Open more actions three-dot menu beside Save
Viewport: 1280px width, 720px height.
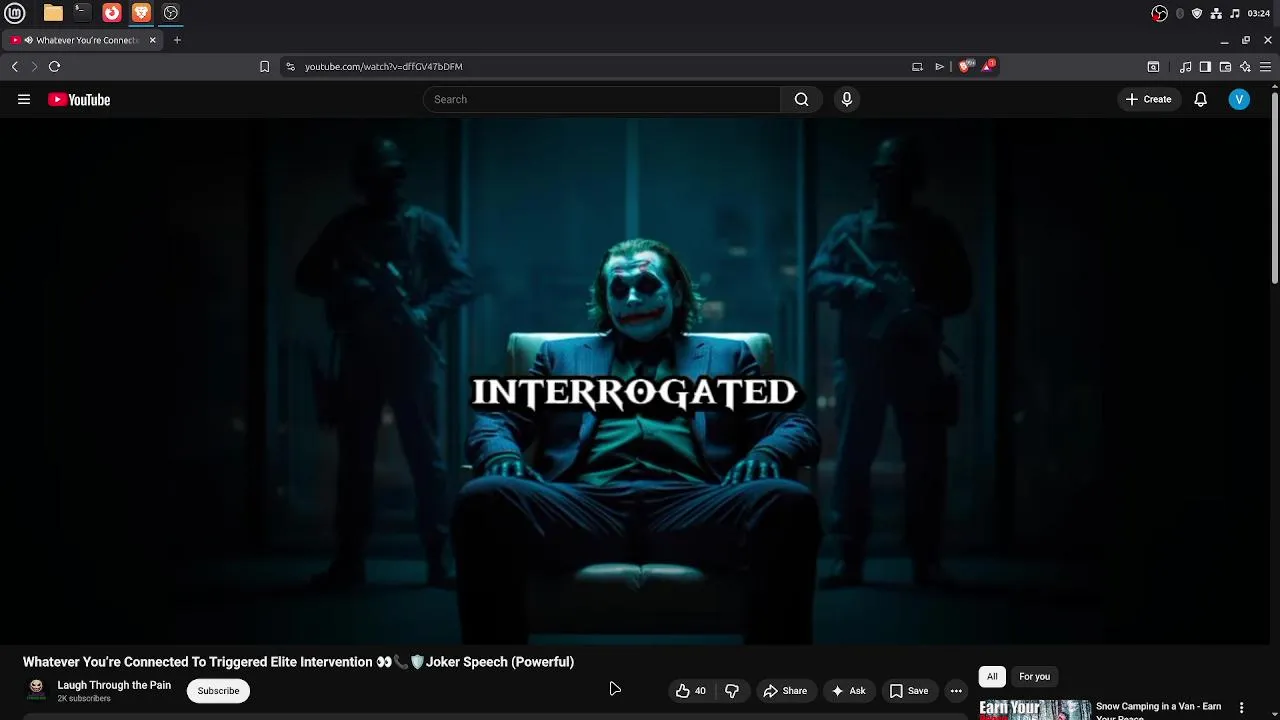956,691
